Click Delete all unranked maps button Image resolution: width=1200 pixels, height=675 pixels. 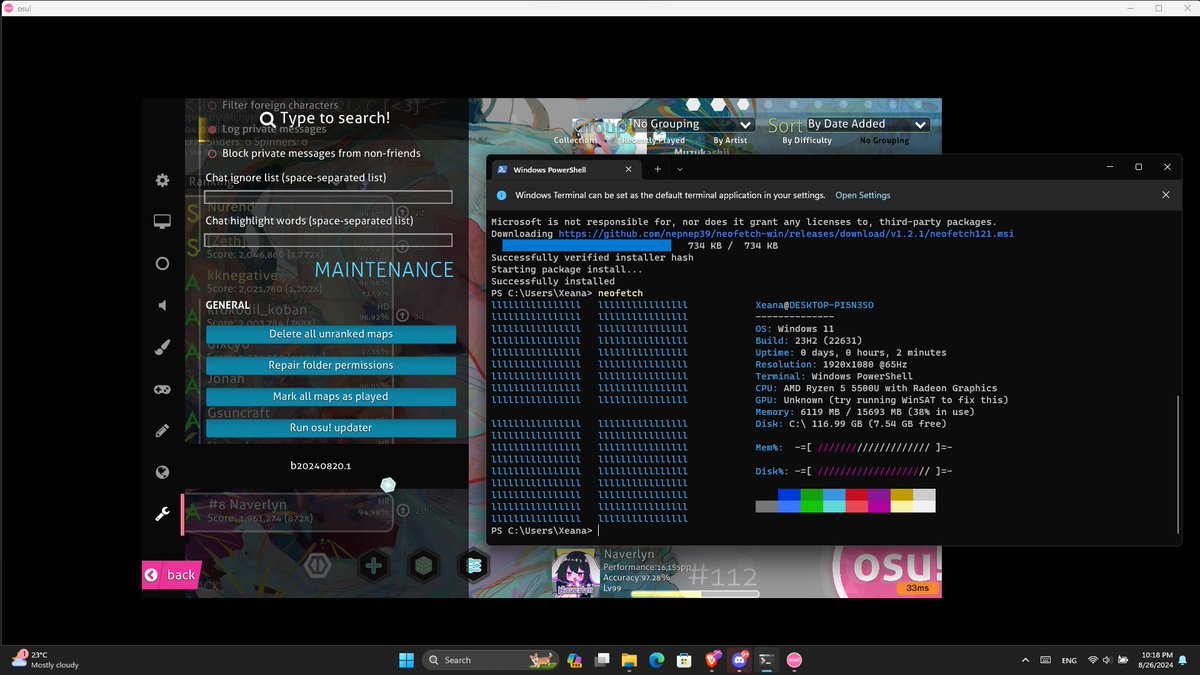click(331, 334)
